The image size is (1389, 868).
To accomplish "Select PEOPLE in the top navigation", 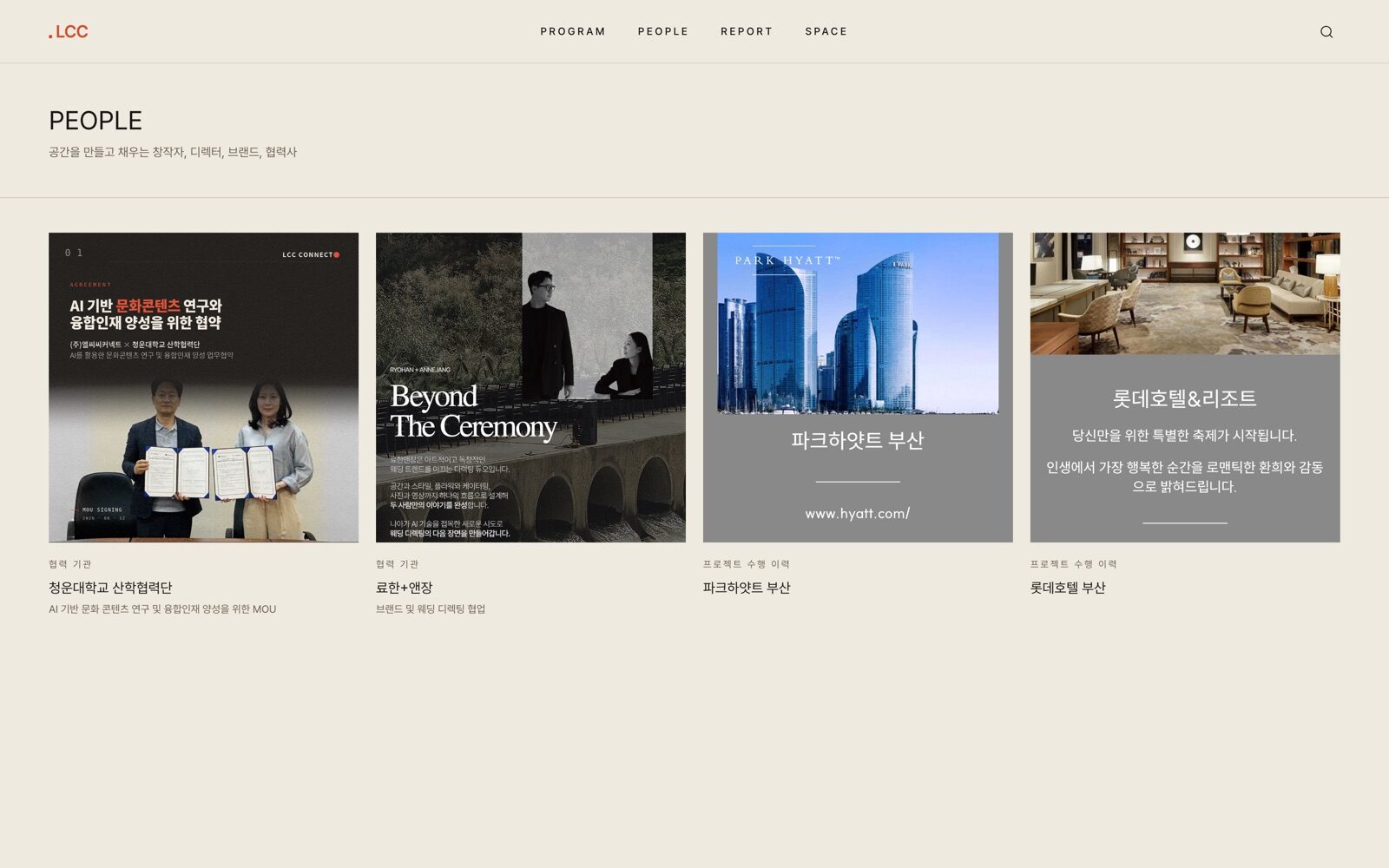I will (663, 31).
